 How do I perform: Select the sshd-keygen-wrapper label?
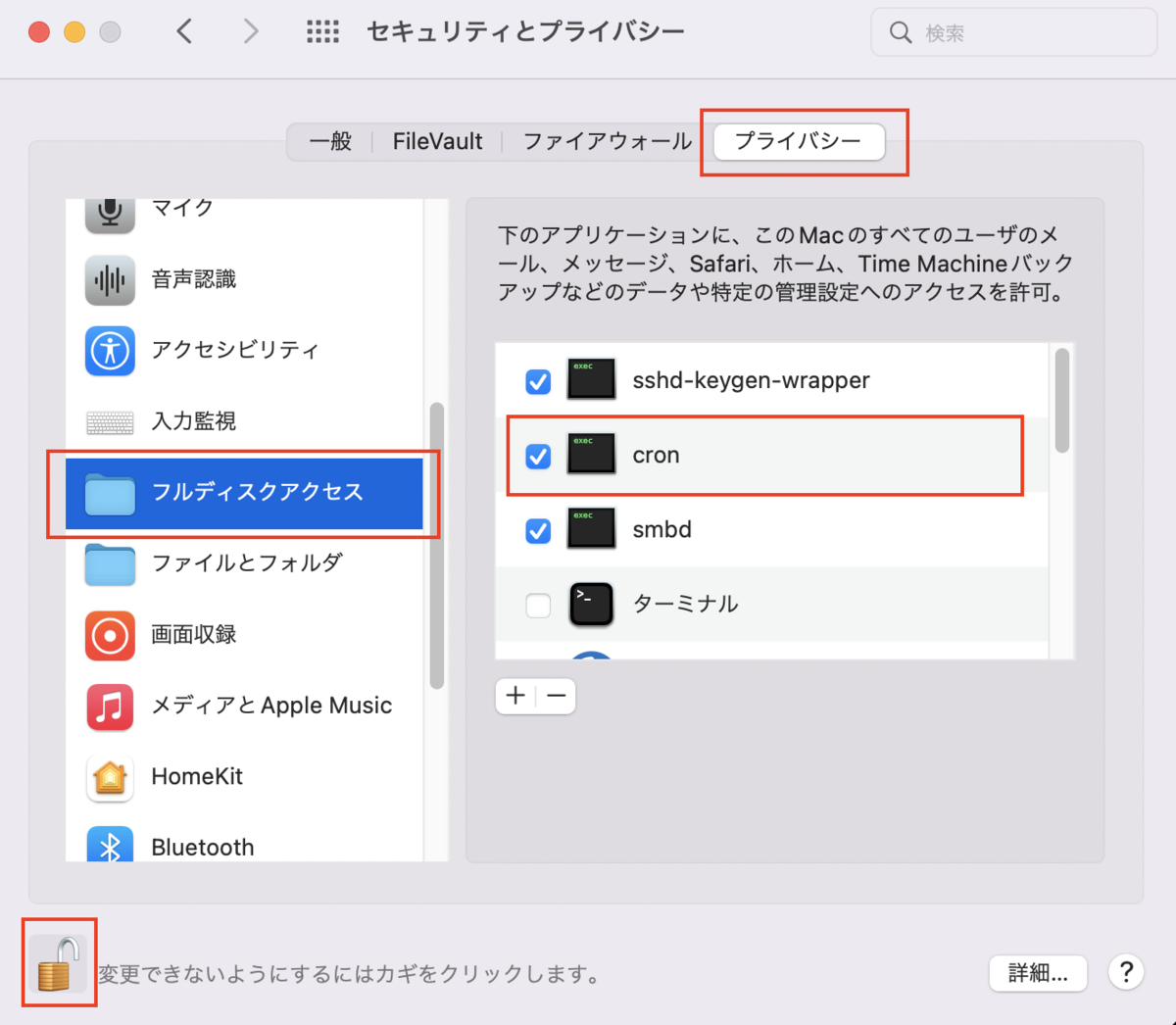pyautogui.click(x=751, y=380)
